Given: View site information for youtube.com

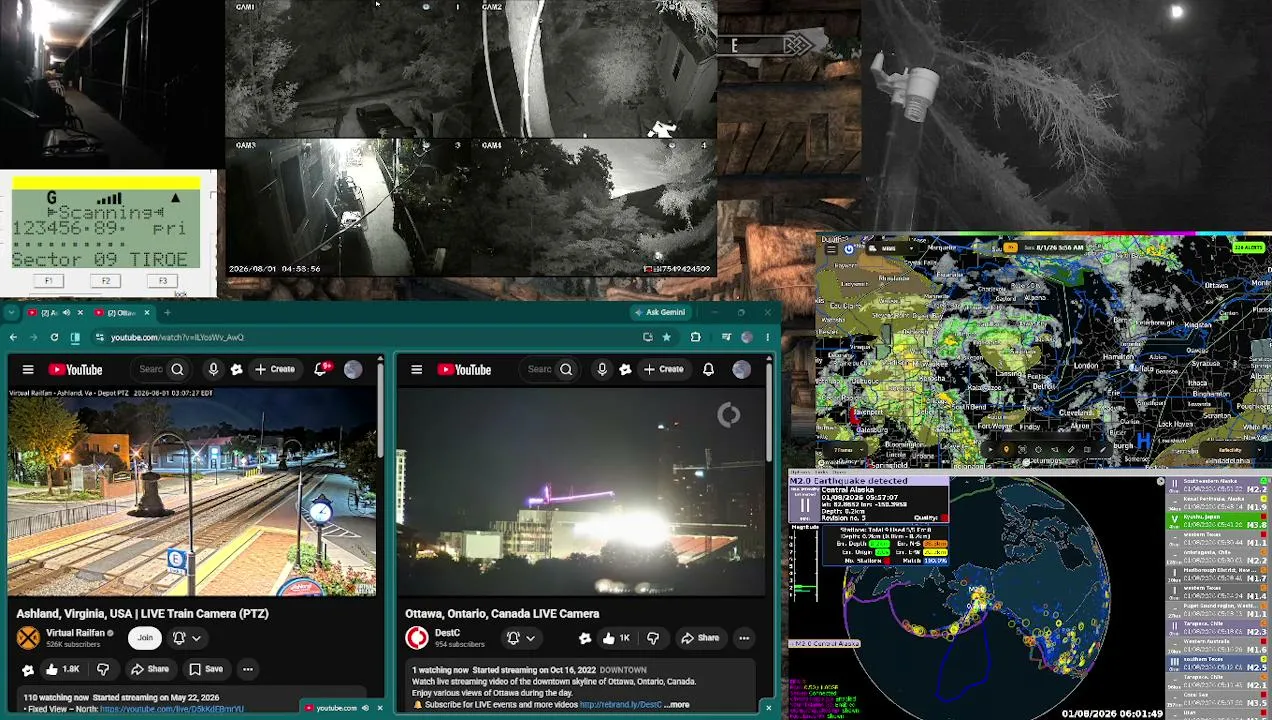Looking at the screenshot, I should [x=98, y=337].
